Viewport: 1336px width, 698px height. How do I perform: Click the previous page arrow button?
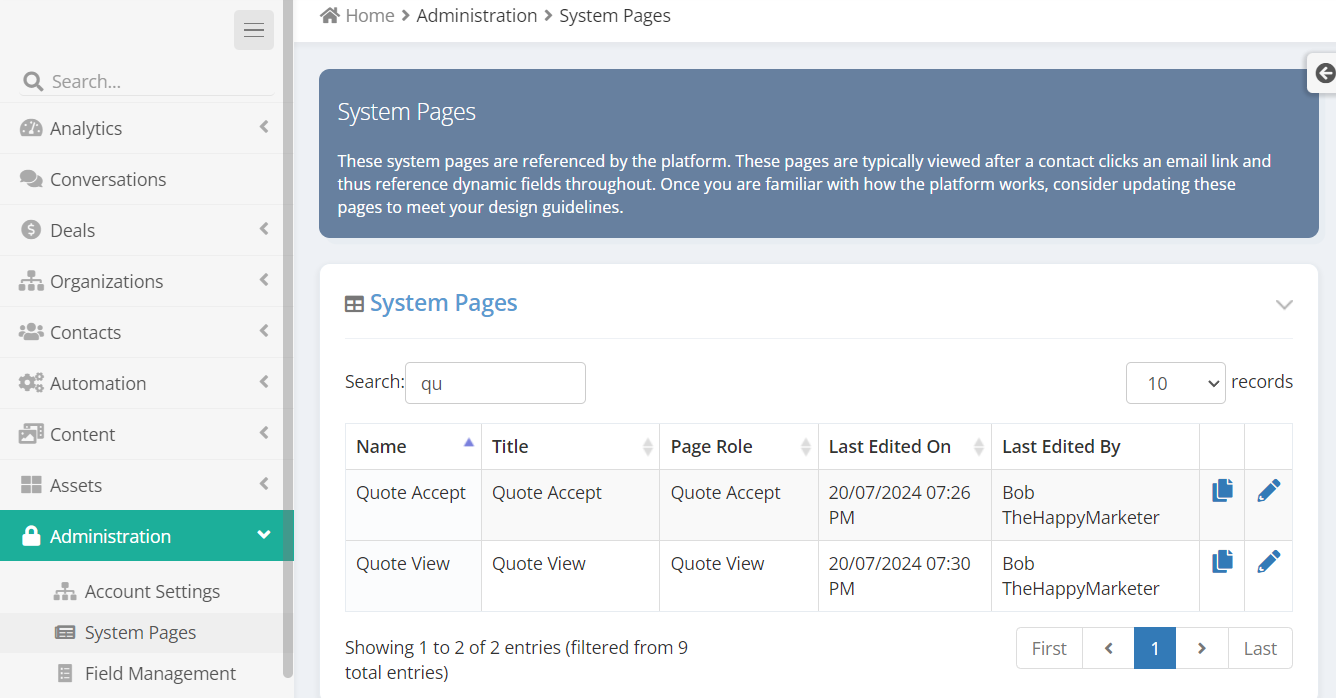click(x=1108, y=648)
